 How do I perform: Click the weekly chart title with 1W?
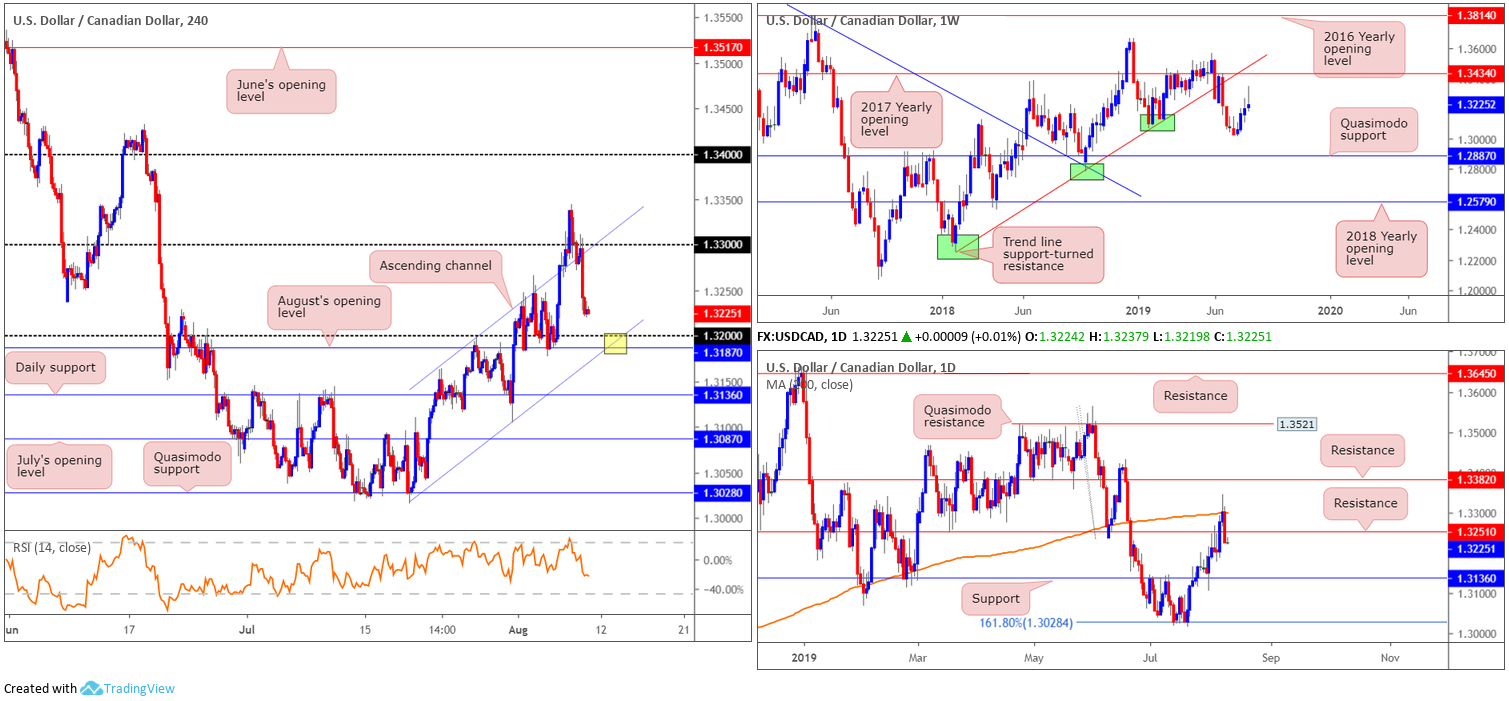pos(864,20)
